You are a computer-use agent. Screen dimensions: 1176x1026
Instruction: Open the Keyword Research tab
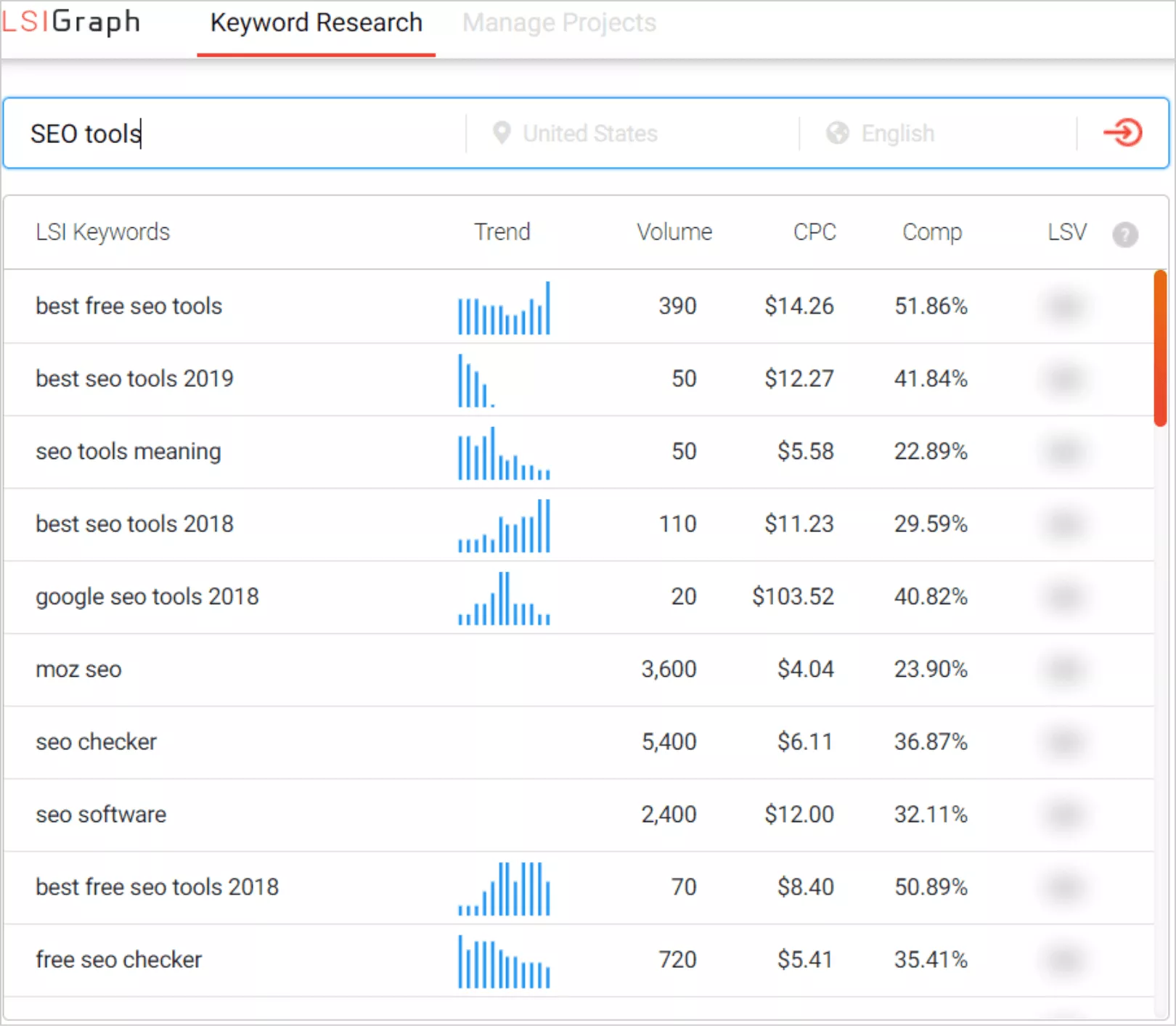click(x=317, y=23)
